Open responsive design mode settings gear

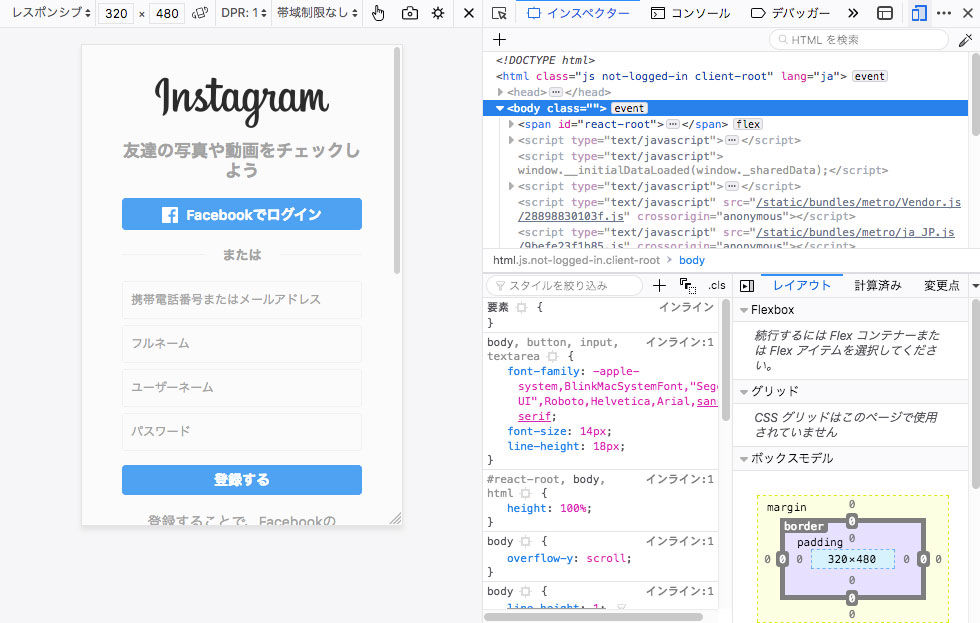[438, 13]
